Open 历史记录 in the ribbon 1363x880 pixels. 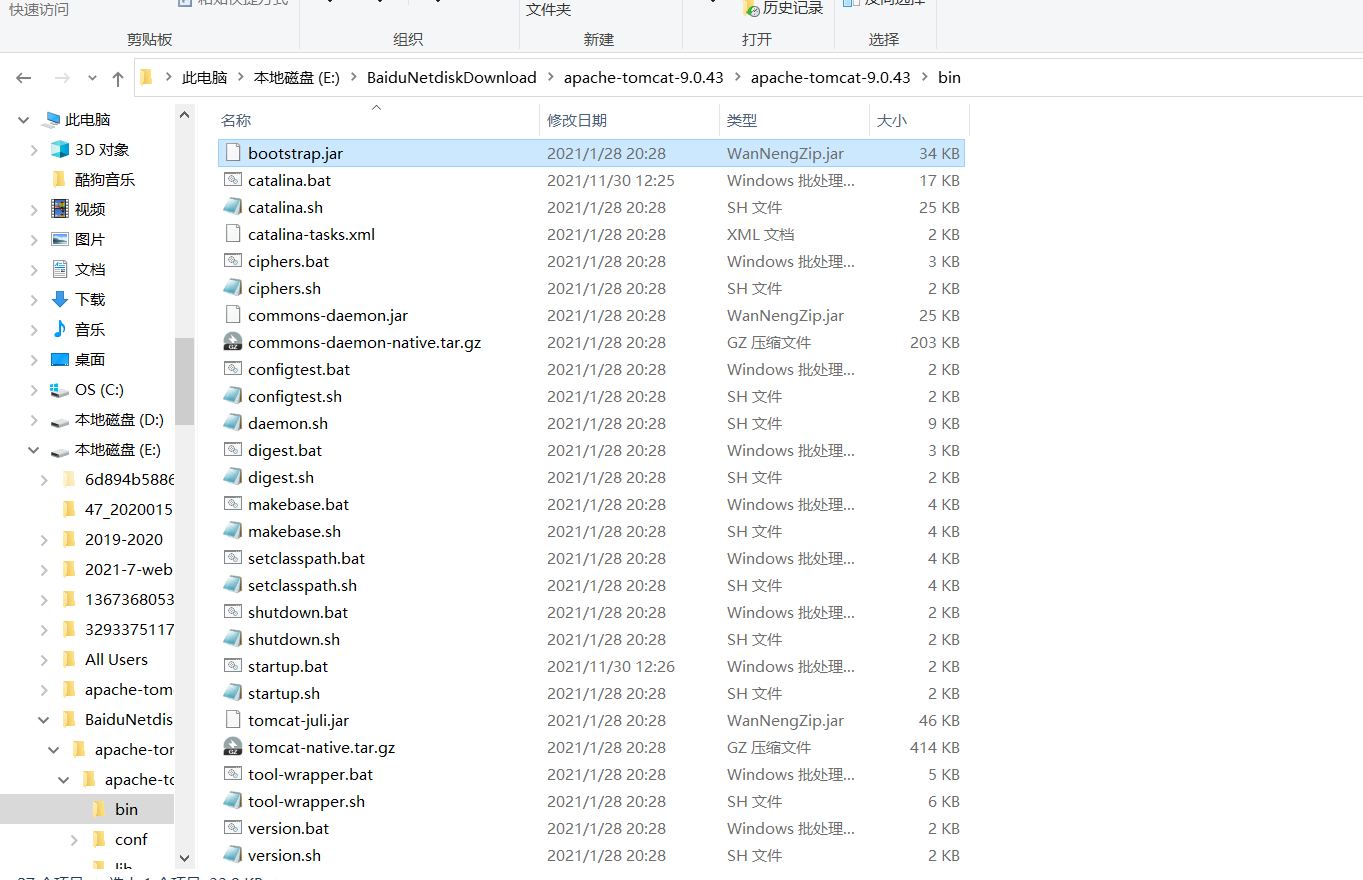click(784, 8)
